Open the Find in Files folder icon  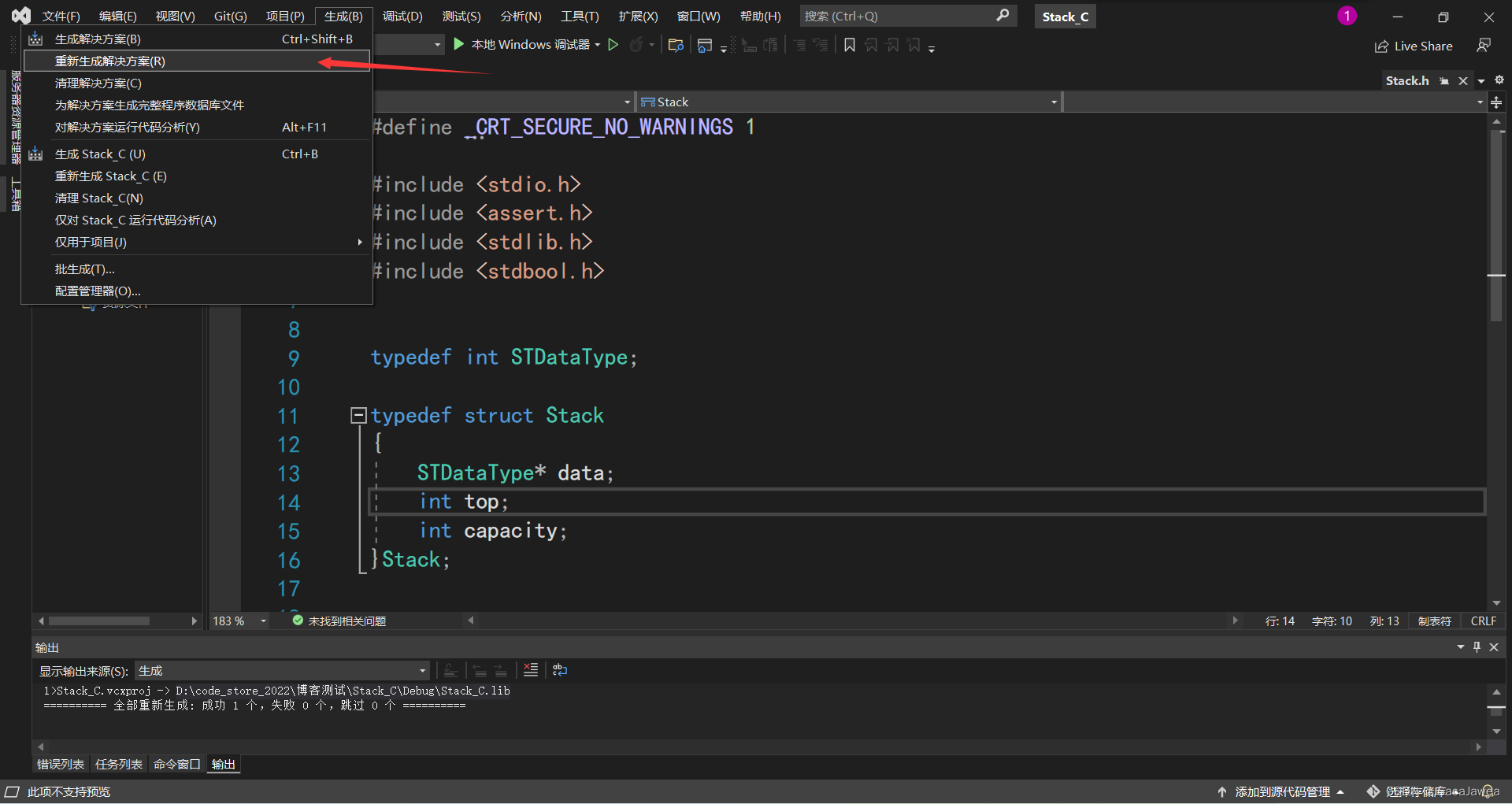(x=676, y=45)
